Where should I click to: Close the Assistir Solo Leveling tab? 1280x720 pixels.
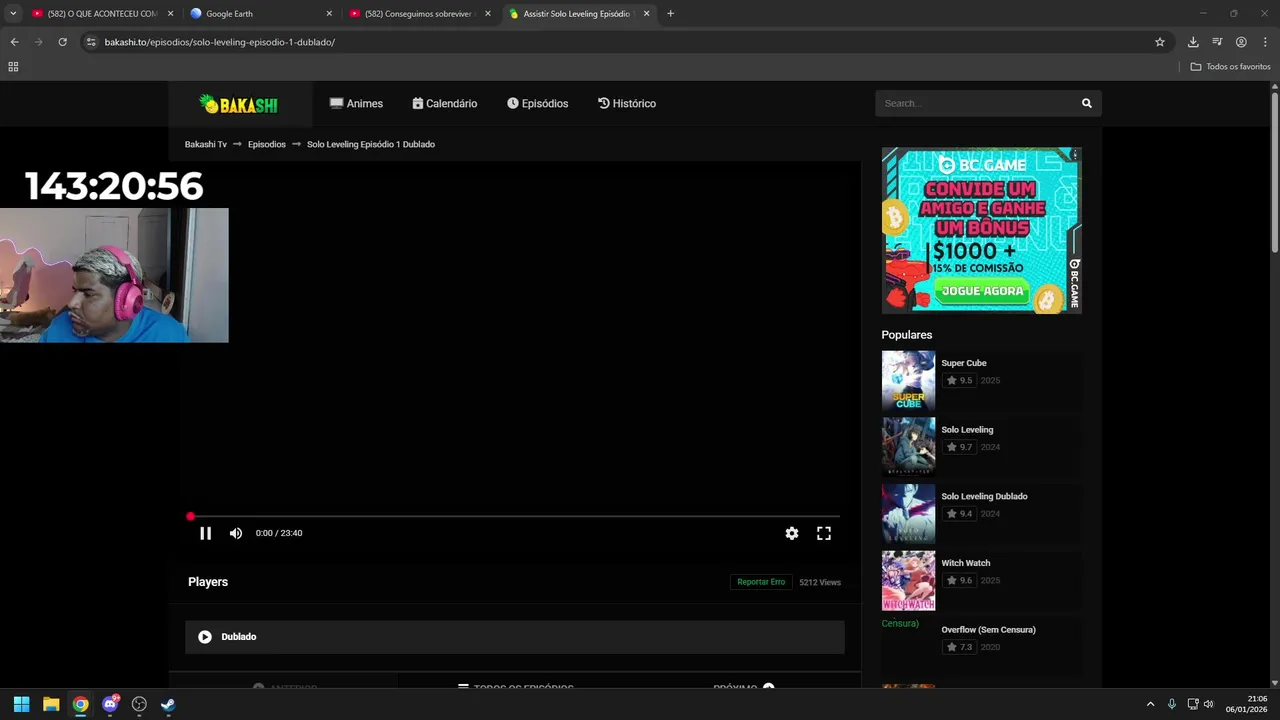point(647,14)
